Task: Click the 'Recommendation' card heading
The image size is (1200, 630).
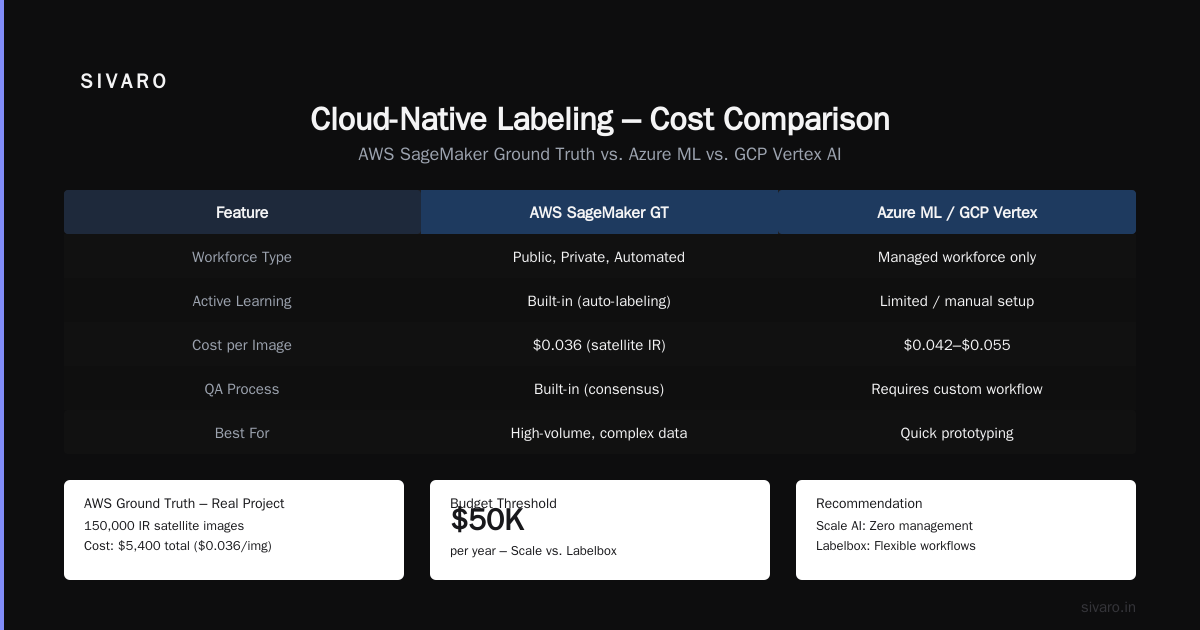Action: (x=869, y=503)
